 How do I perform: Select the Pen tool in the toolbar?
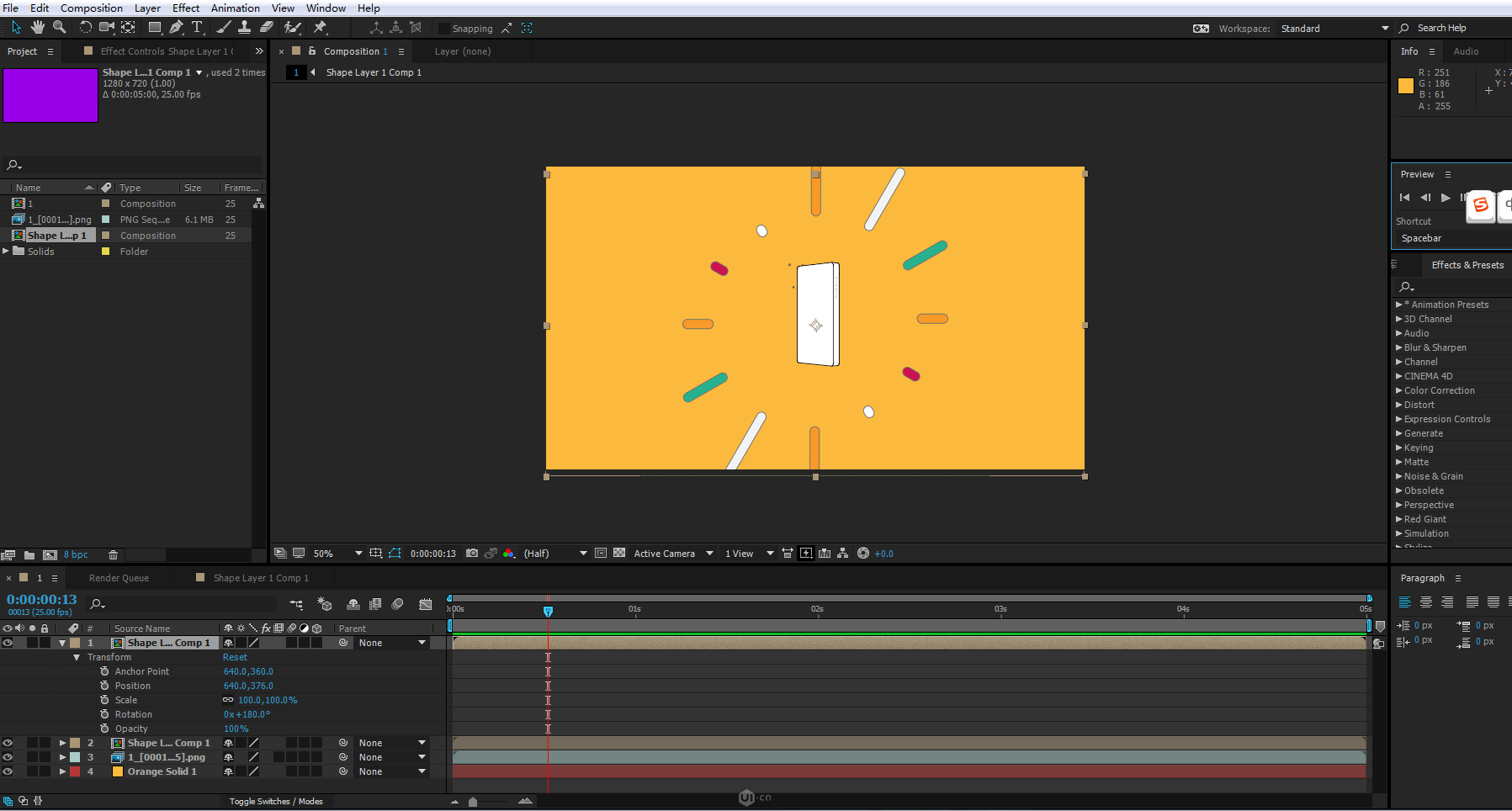[x=176, y=28]
